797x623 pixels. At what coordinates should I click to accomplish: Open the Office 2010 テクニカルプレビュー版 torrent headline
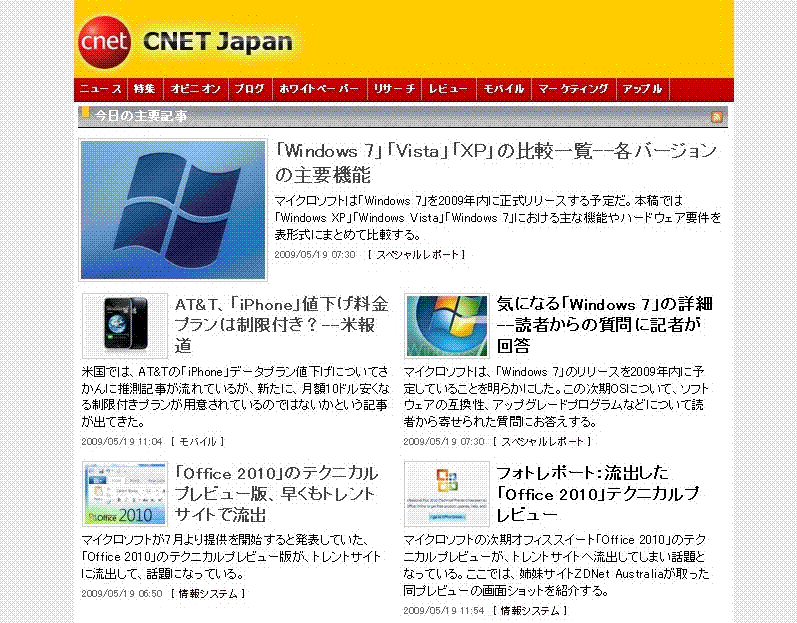[277, 493]
